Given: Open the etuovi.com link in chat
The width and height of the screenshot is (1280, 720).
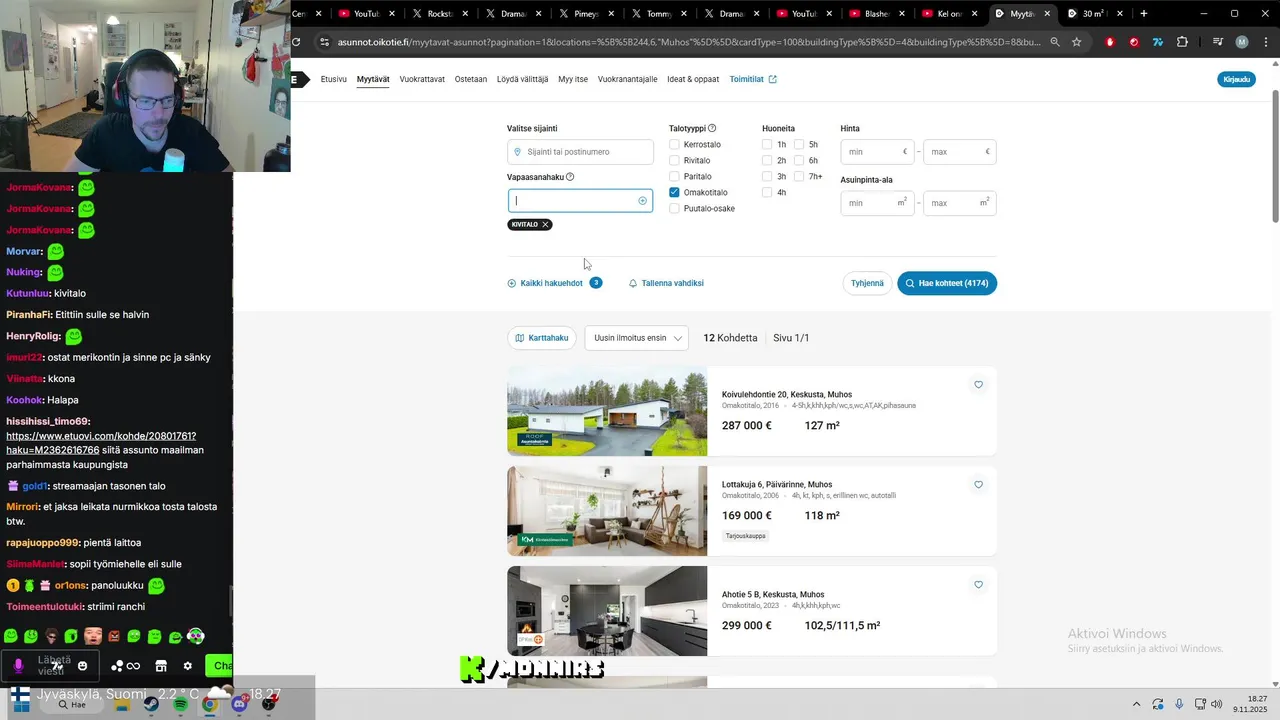Looking at the screenshot, I should pos(101,443).
